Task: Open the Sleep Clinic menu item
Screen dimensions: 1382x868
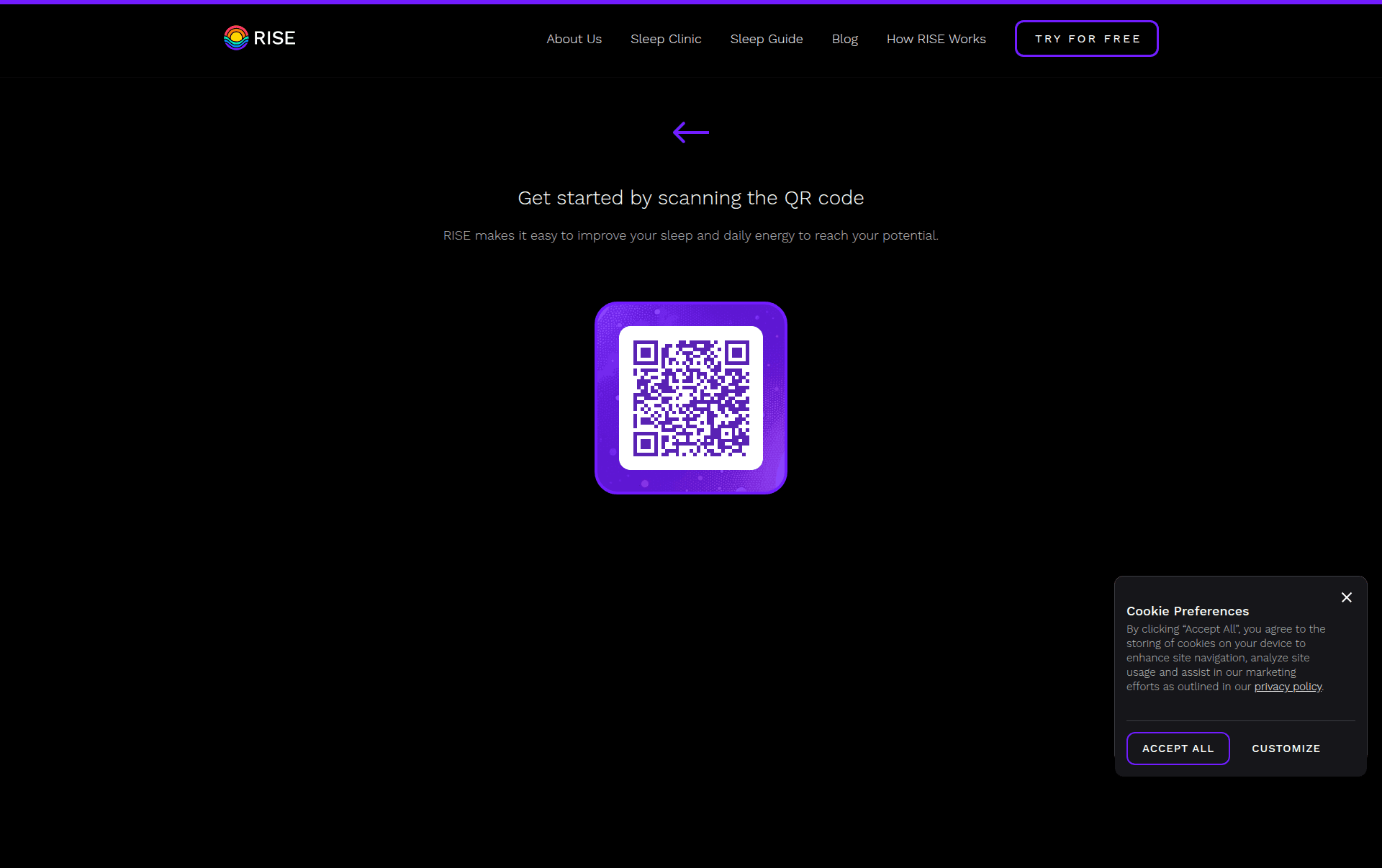Action: point(666,39)
